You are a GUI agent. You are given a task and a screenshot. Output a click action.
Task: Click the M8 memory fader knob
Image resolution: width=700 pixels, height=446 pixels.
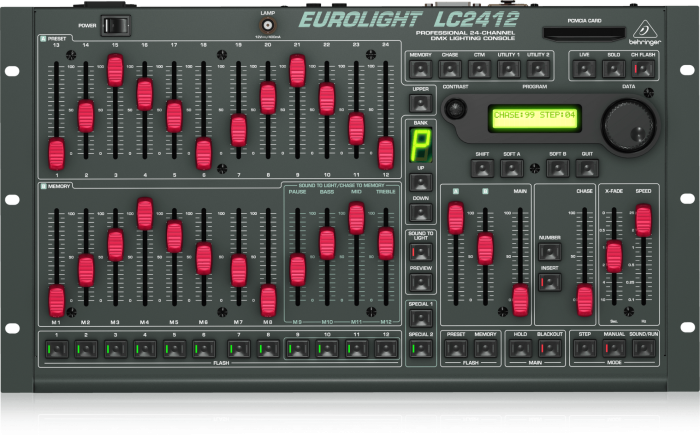click(268, 300)
